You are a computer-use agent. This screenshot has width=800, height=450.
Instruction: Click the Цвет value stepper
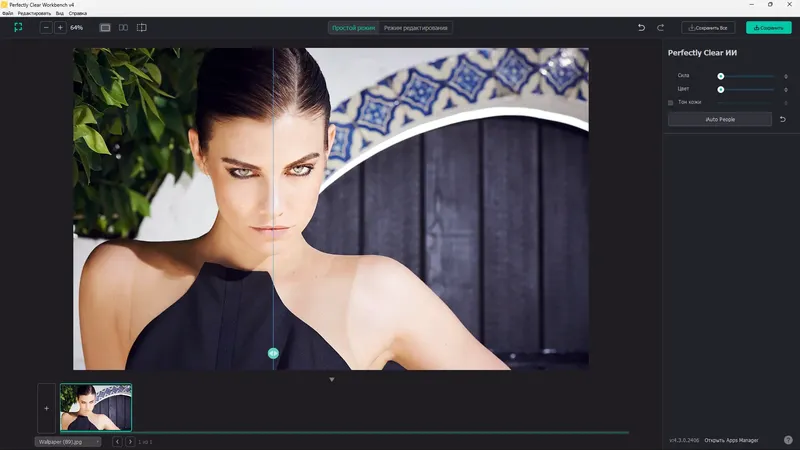786,89
